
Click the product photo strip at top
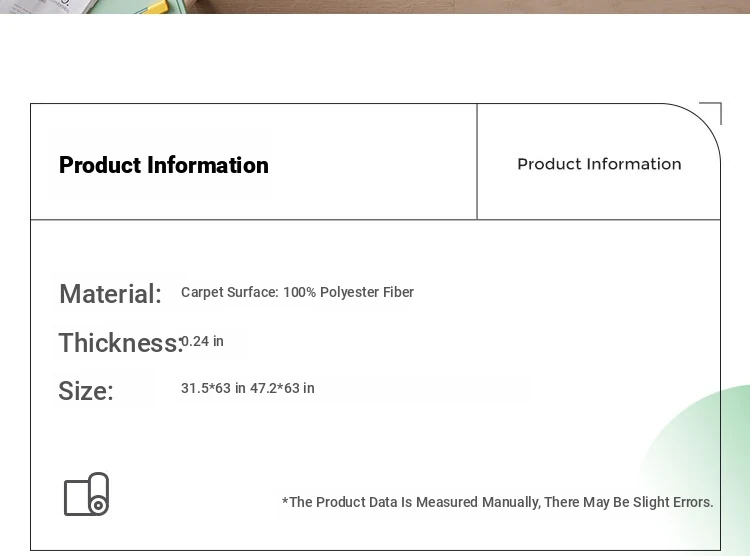tap(375, 7)
